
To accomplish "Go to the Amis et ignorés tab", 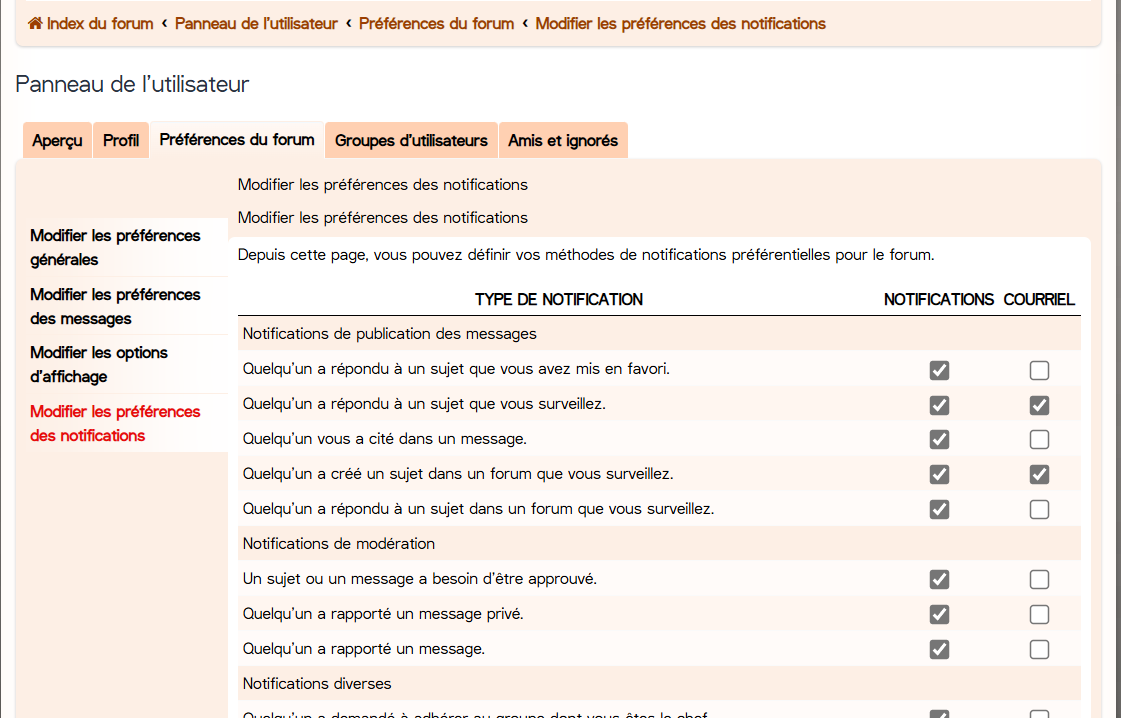I will tap(563, 141).
